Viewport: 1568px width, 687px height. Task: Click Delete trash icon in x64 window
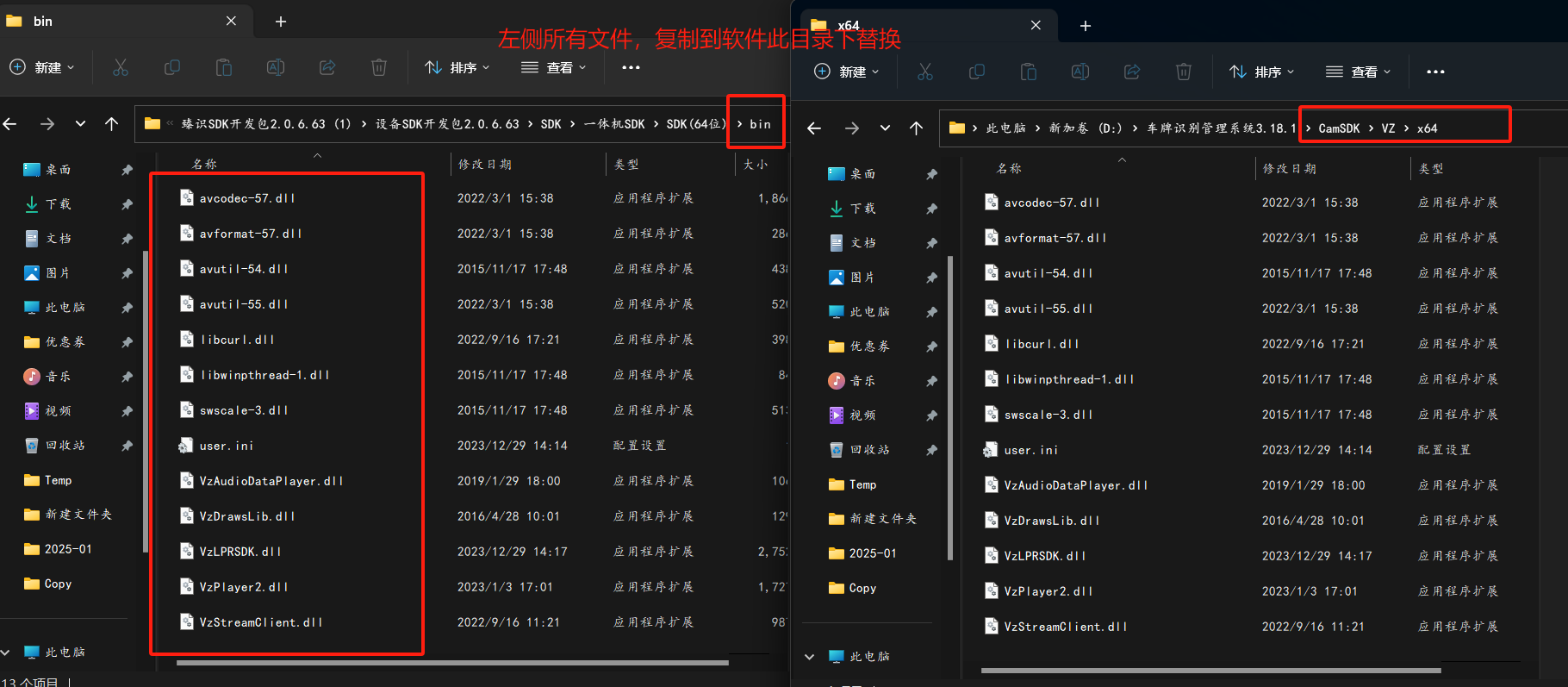click(1184, 72)
